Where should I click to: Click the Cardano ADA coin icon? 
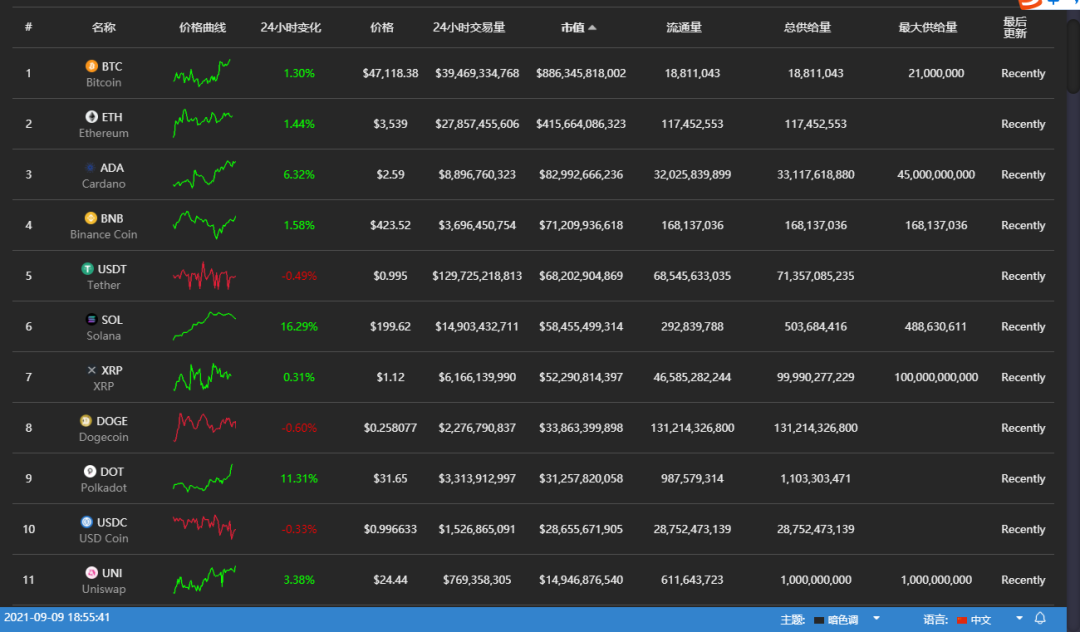(90, 168)
